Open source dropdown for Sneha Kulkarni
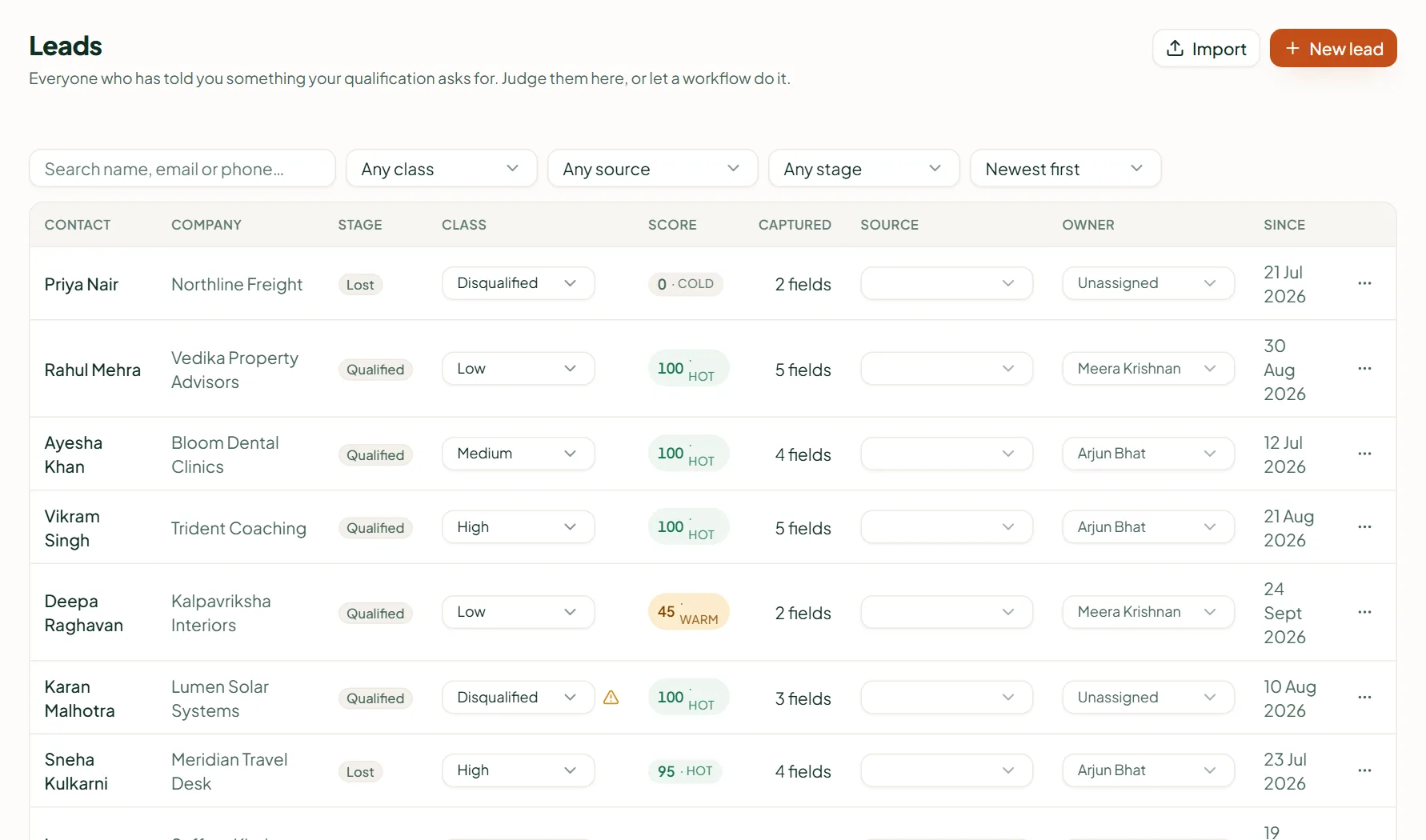The image size is (1426, 840). point(947,770)
